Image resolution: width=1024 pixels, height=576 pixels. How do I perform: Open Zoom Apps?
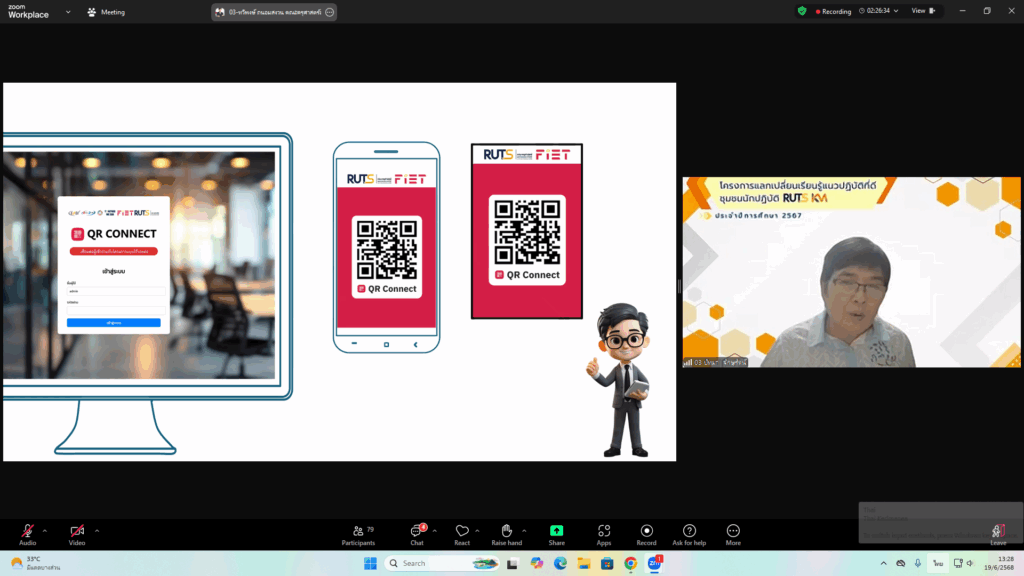[x=604, y=534]
